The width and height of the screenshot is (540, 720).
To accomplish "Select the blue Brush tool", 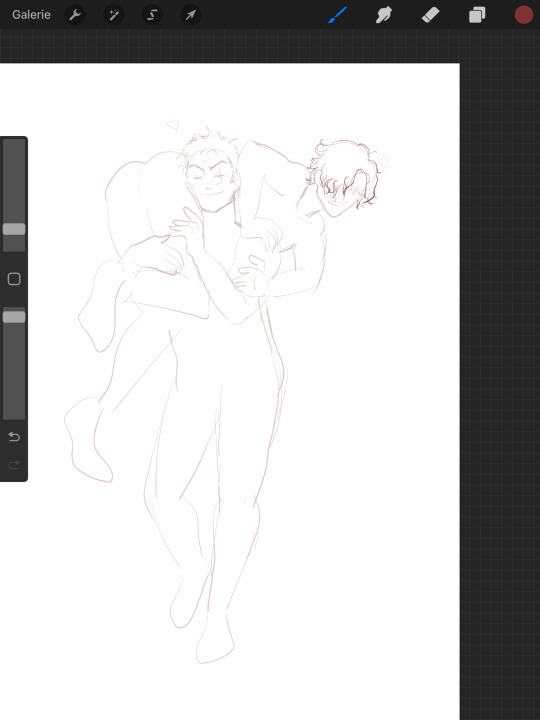I will pos(338,15).
